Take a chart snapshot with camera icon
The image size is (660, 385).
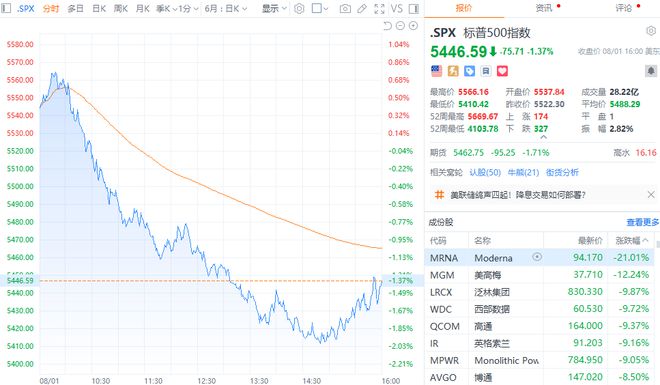345,8
